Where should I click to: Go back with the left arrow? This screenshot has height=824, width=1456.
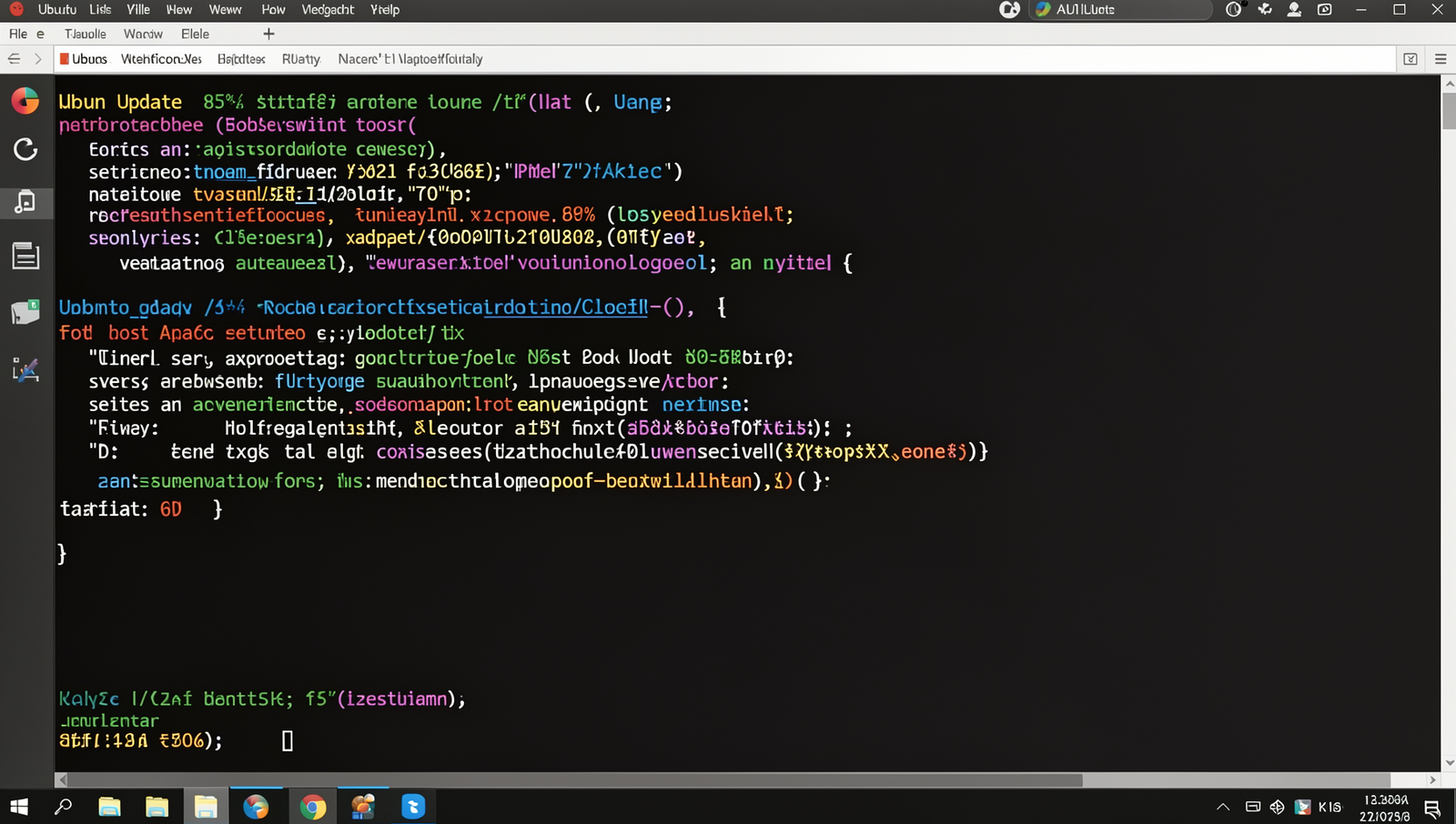coord(14,59)
